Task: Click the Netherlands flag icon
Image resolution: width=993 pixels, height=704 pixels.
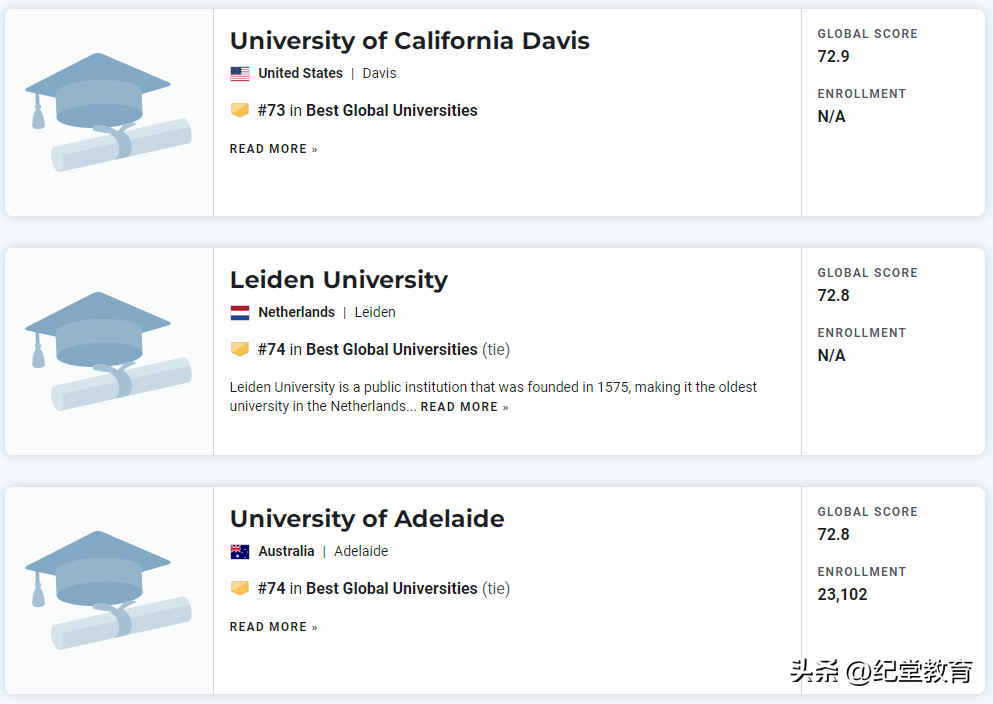Action: [240, 312]
